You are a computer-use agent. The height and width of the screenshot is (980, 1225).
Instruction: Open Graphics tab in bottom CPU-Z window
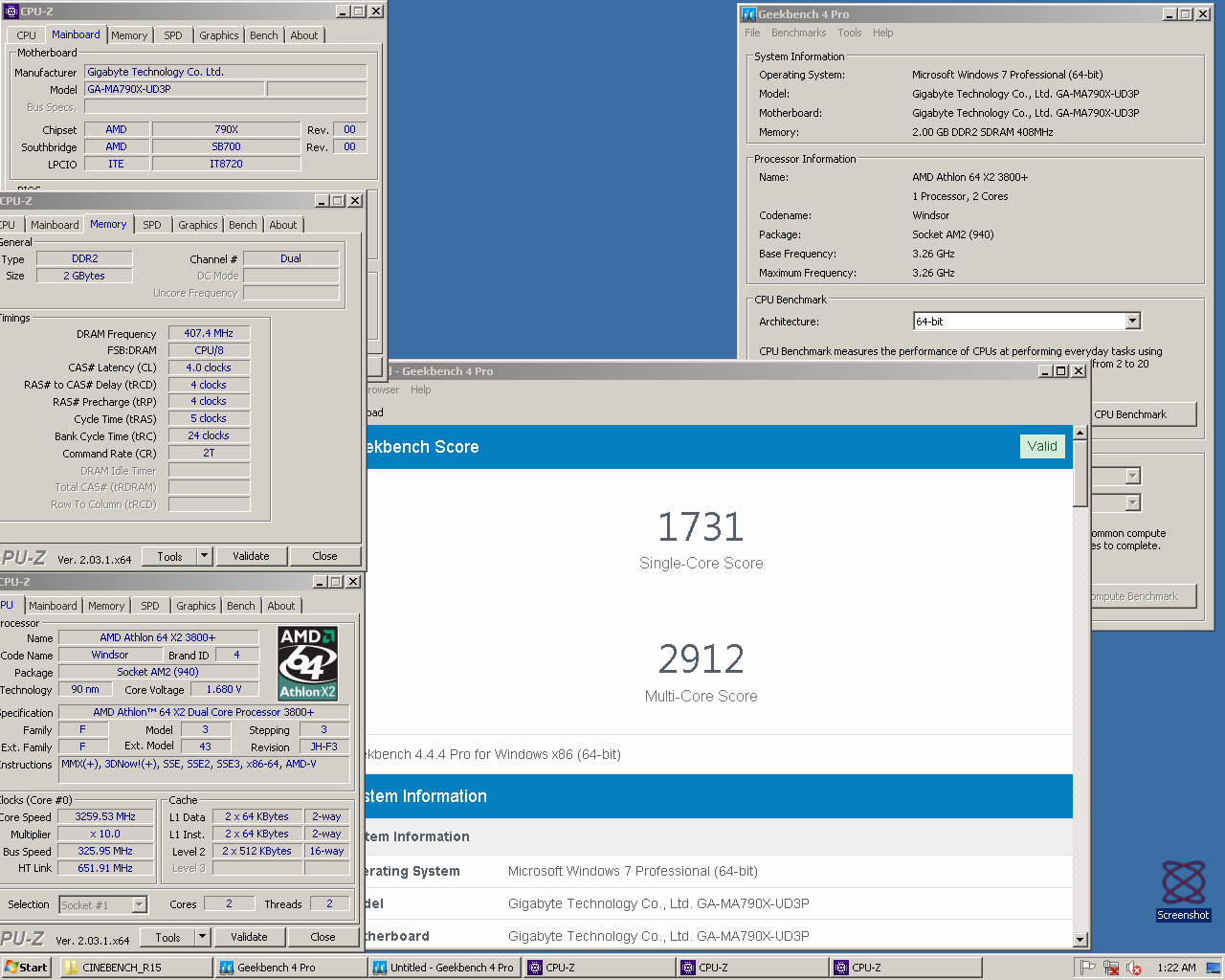click(x=196, y=606)
